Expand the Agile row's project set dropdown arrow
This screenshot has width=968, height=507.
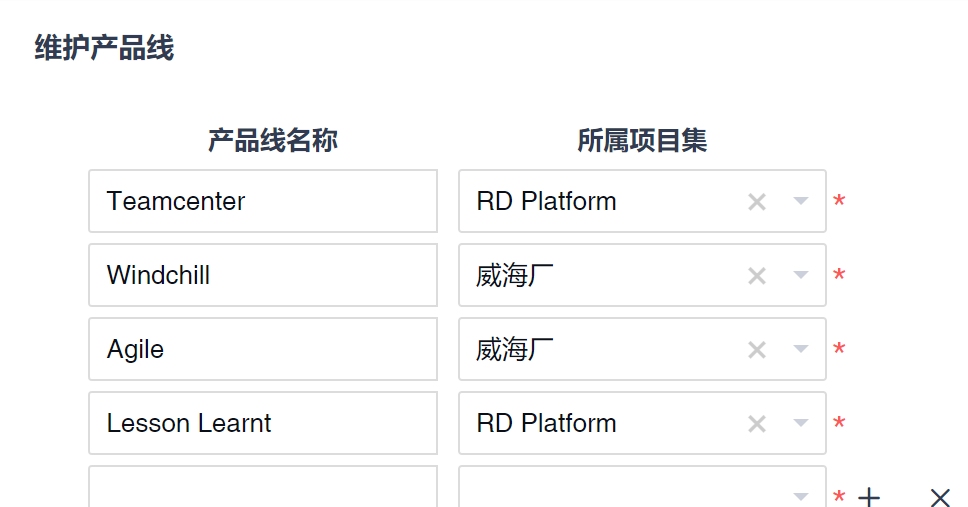point(800,350)
